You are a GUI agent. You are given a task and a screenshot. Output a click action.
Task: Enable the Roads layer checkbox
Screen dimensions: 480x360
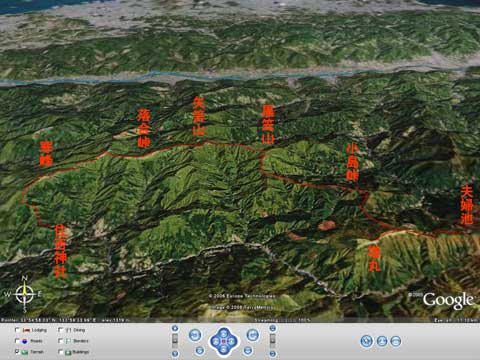(17, 341)
